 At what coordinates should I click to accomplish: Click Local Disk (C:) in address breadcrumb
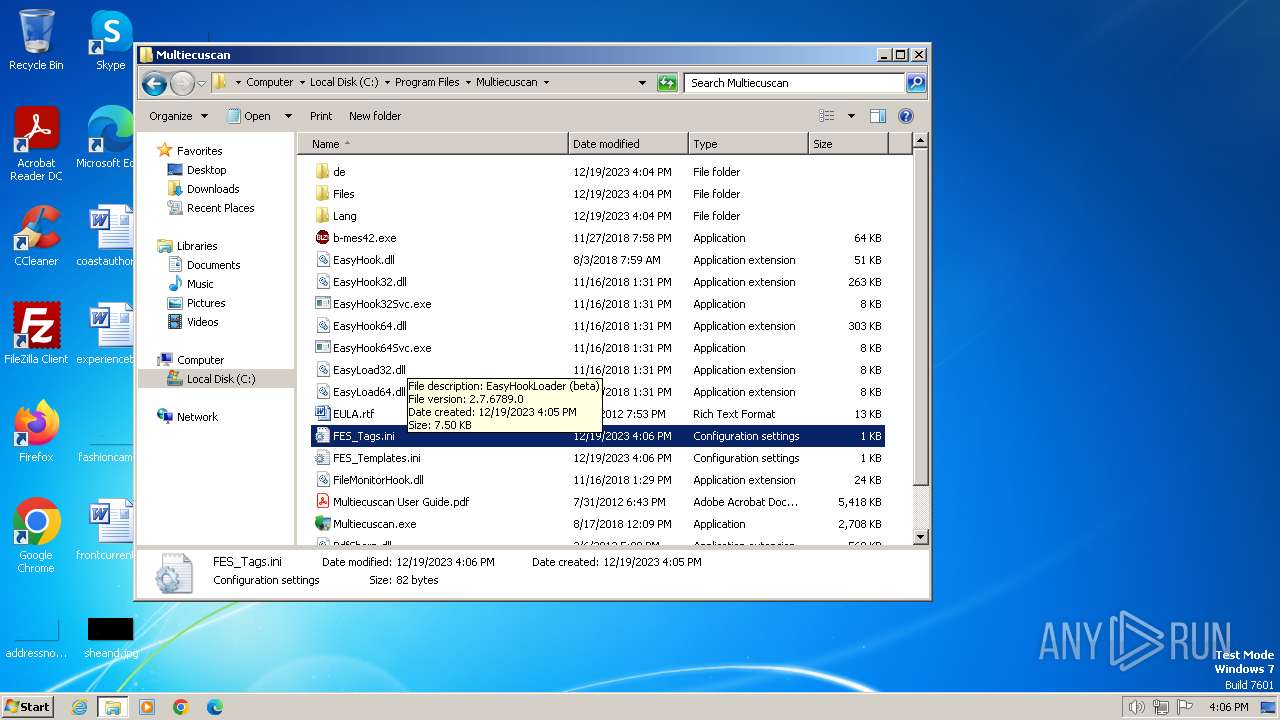(x=344, y=83)
